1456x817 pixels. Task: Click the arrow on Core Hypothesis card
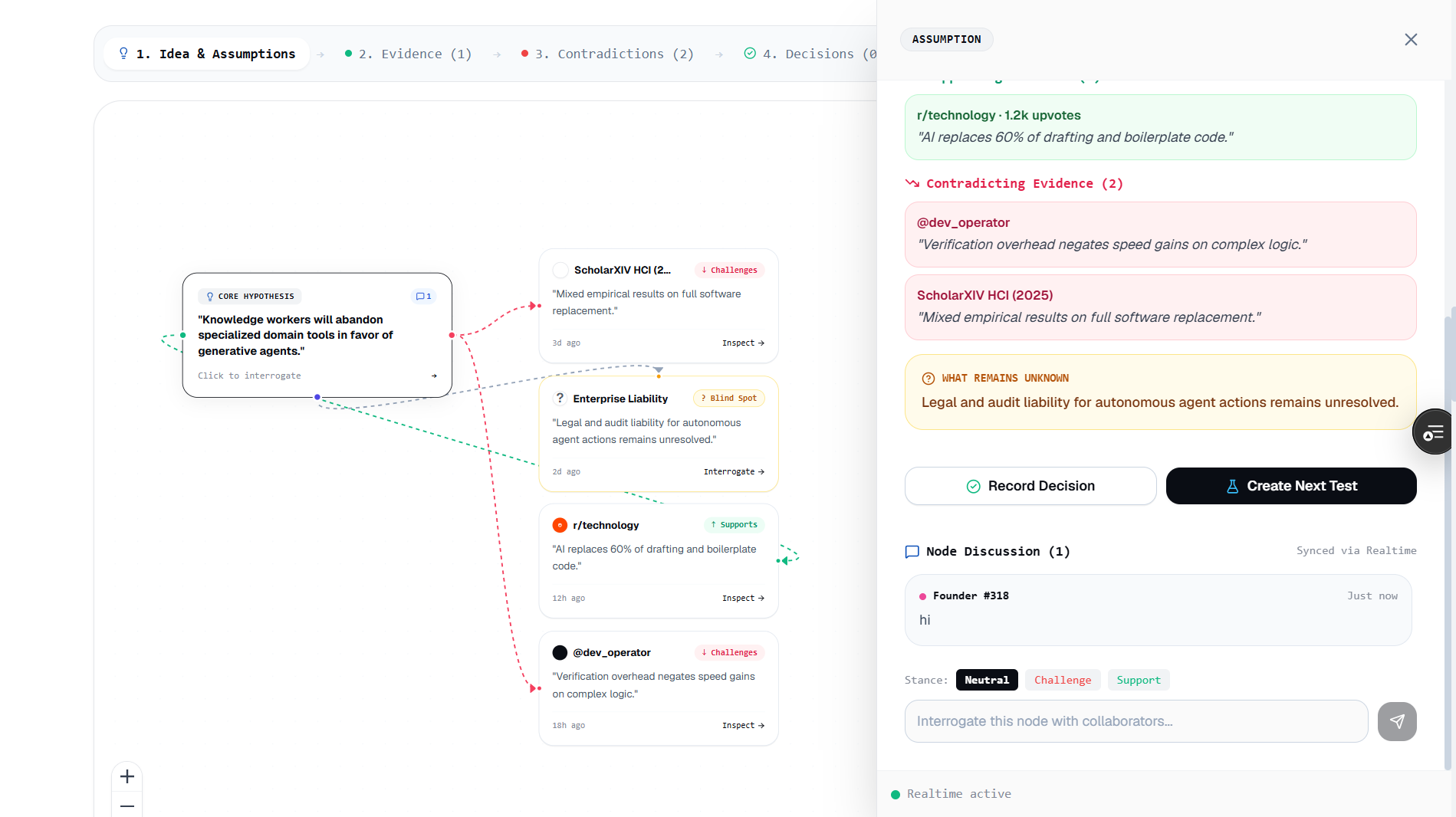pos(434,376)
